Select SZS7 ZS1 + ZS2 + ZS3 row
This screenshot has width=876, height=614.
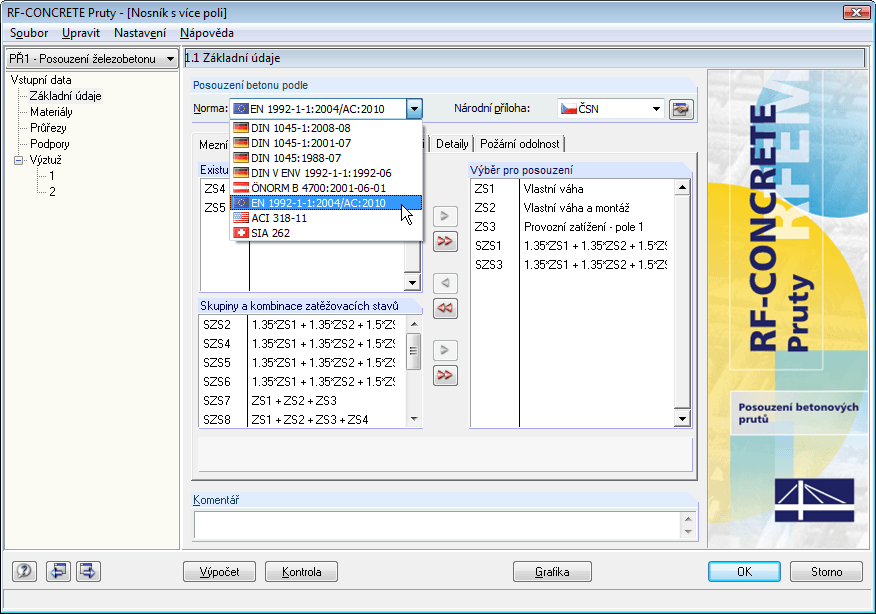[303, 401]
